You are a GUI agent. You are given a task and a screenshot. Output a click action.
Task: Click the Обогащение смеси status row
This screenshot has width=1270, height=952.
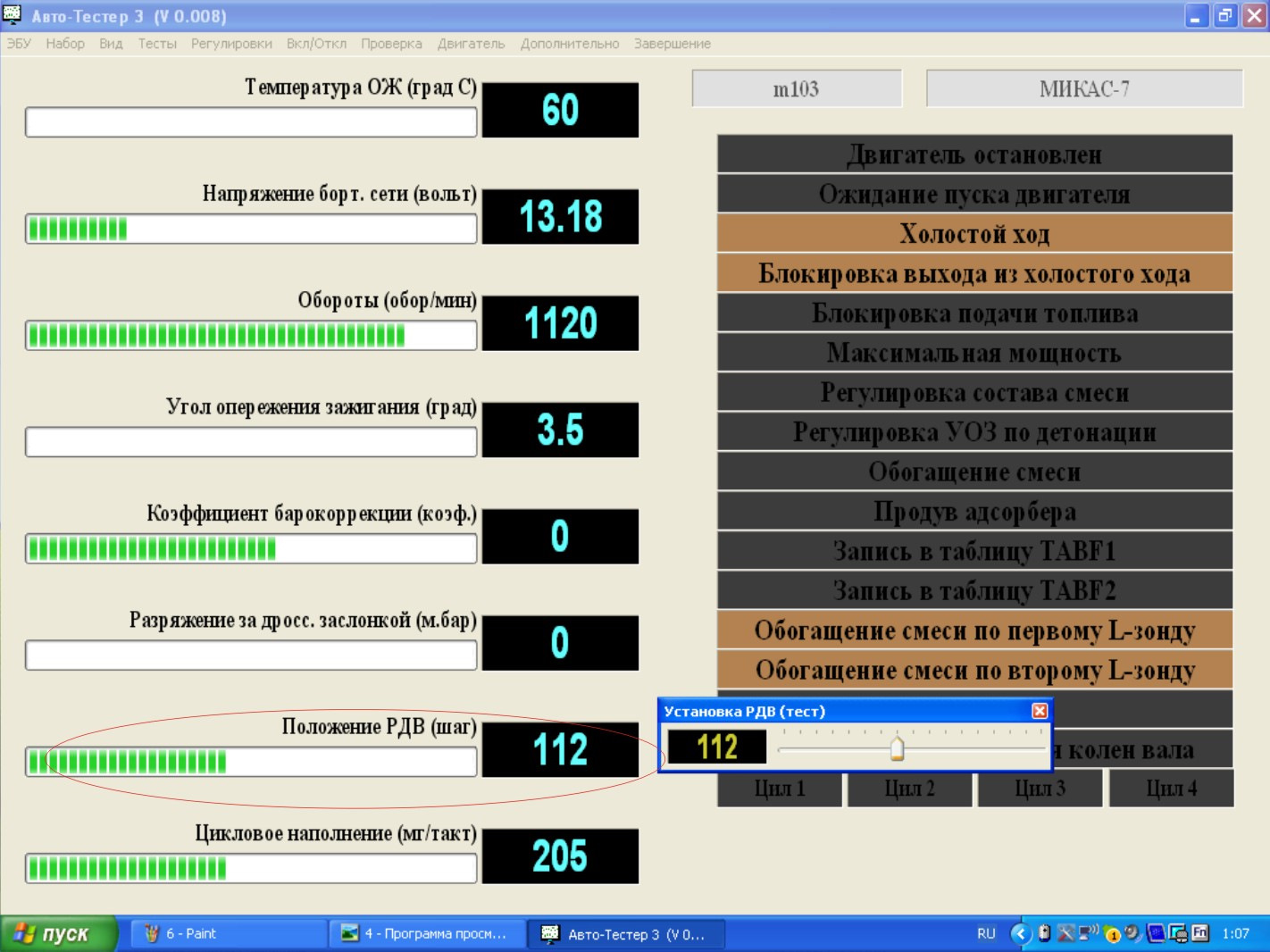(x=974, y=472)
